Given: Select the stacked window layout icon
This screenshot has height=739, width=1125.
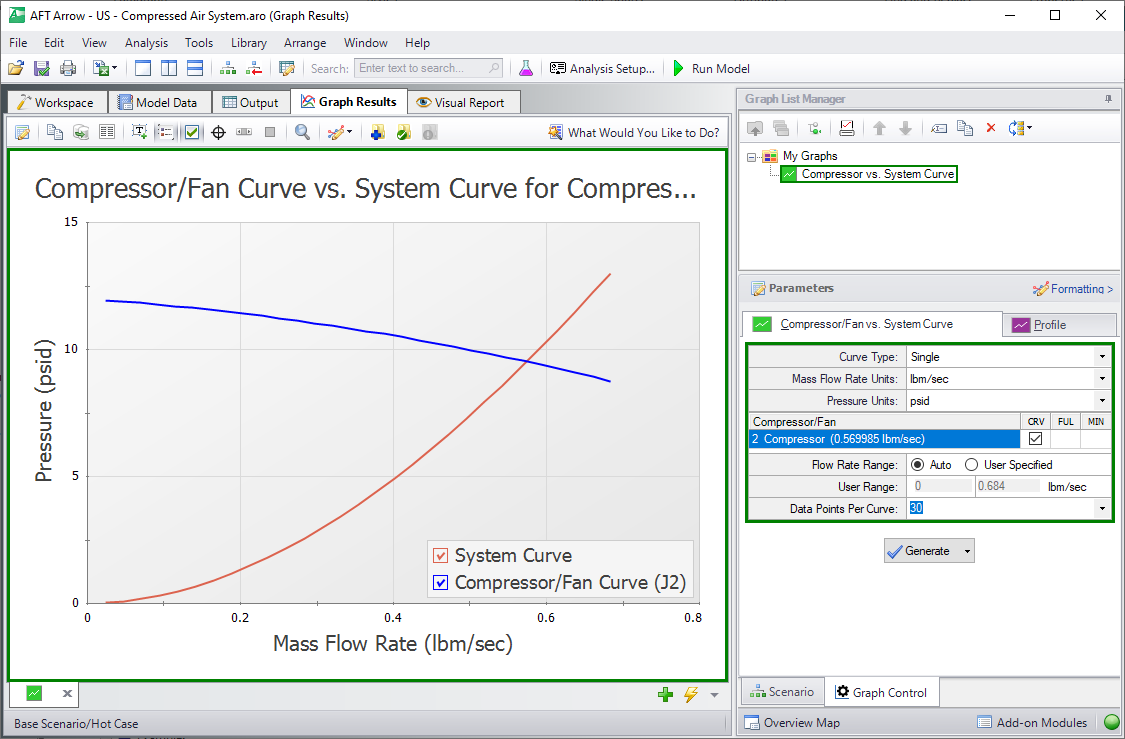Looking at the screenshot, I should [x=194, y=69].
